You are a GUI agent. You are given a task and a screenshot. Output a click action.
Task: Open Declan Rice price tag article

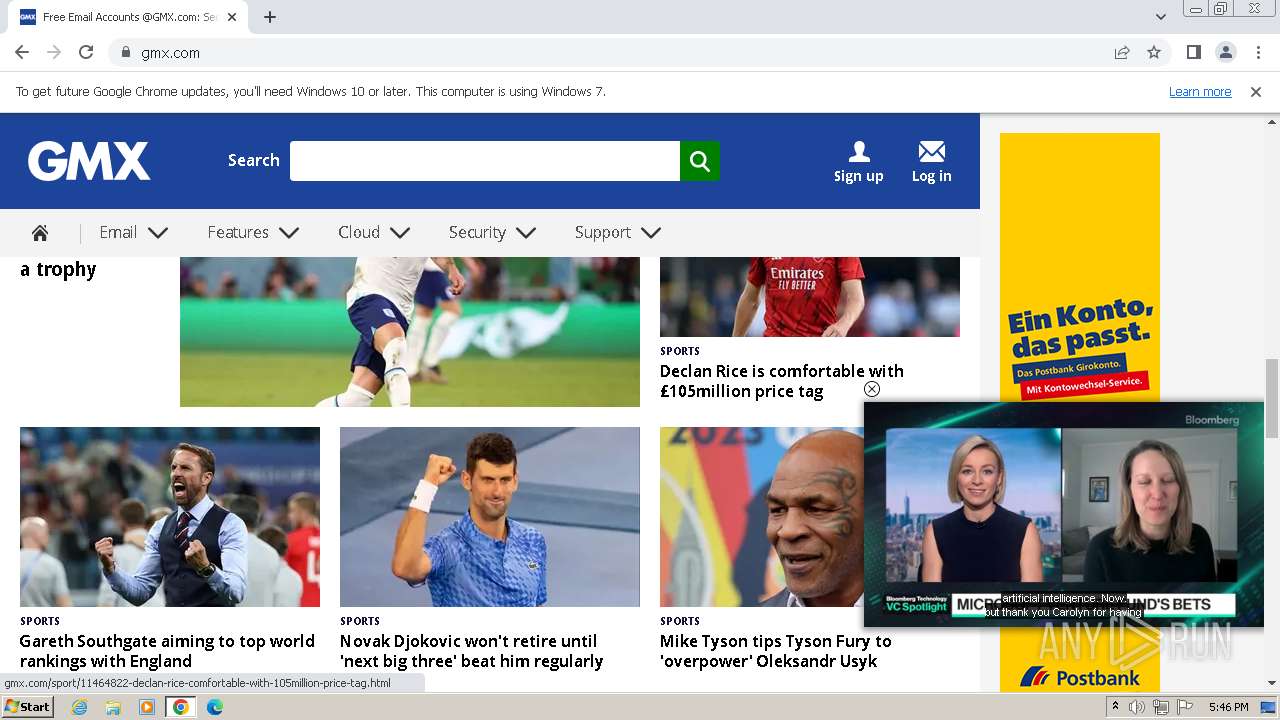pos(781,381)
